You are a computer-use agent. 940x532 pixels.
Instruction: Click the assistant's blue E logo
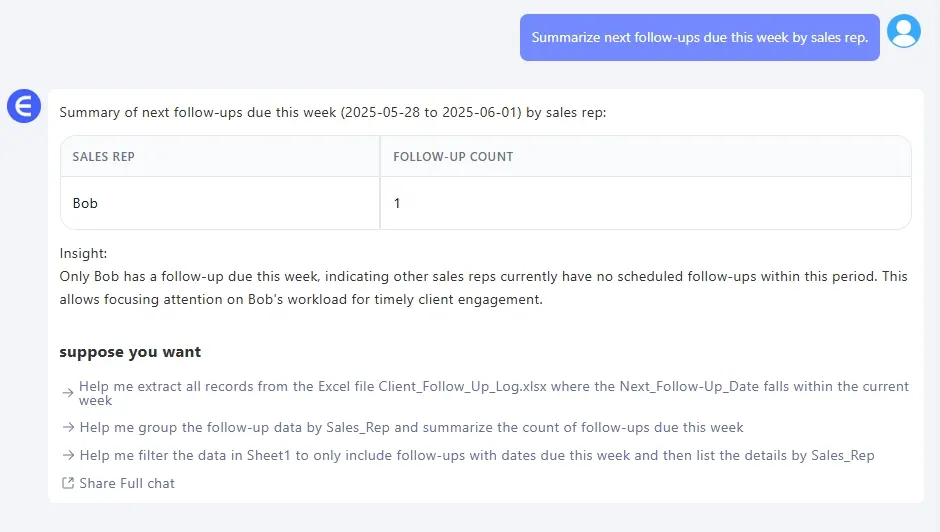[x=24, y=106]
